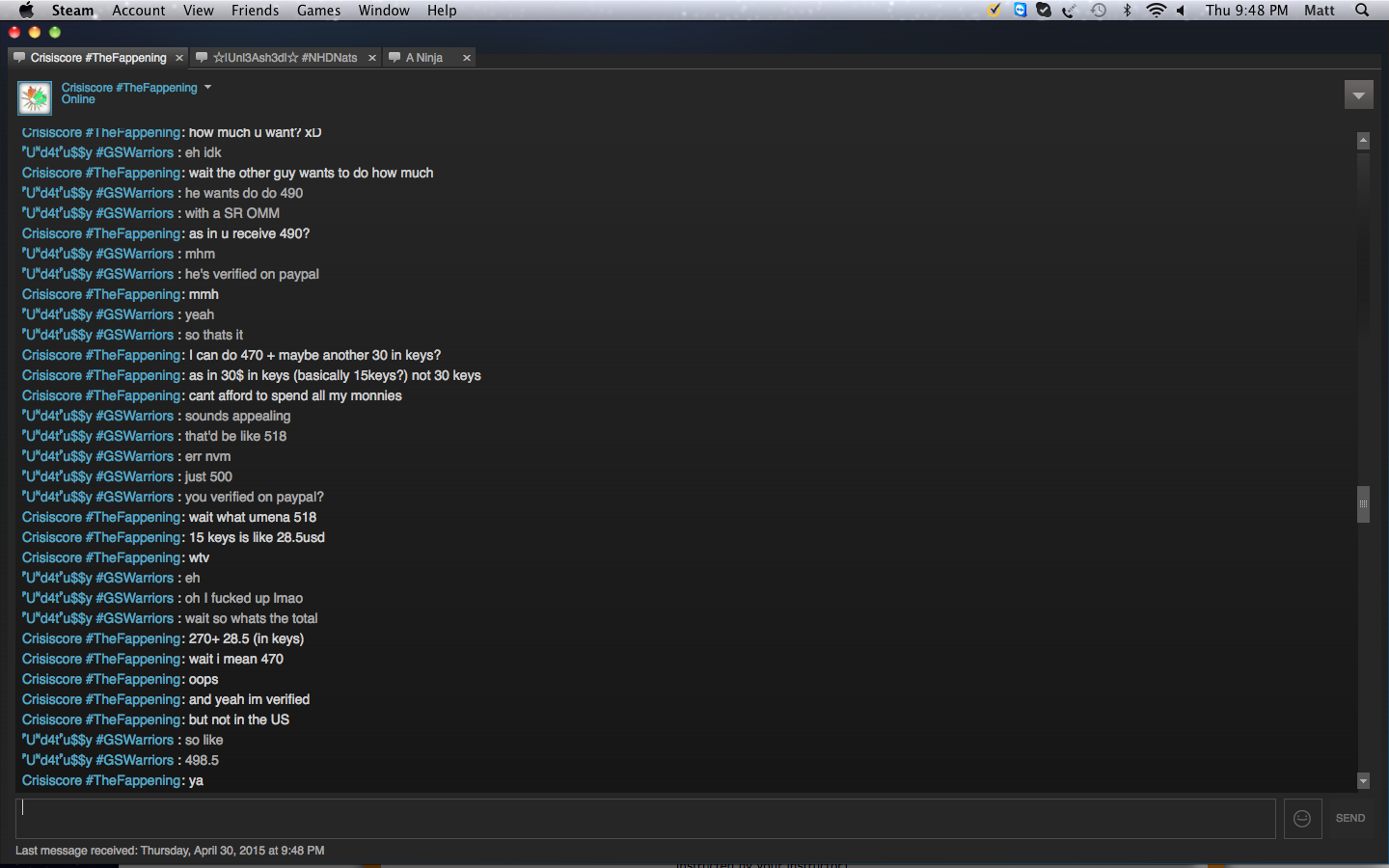Click the Crisiscore #TheFappening name link in header
This screenshot has height=868, width=1389.
tap(129, 87)
